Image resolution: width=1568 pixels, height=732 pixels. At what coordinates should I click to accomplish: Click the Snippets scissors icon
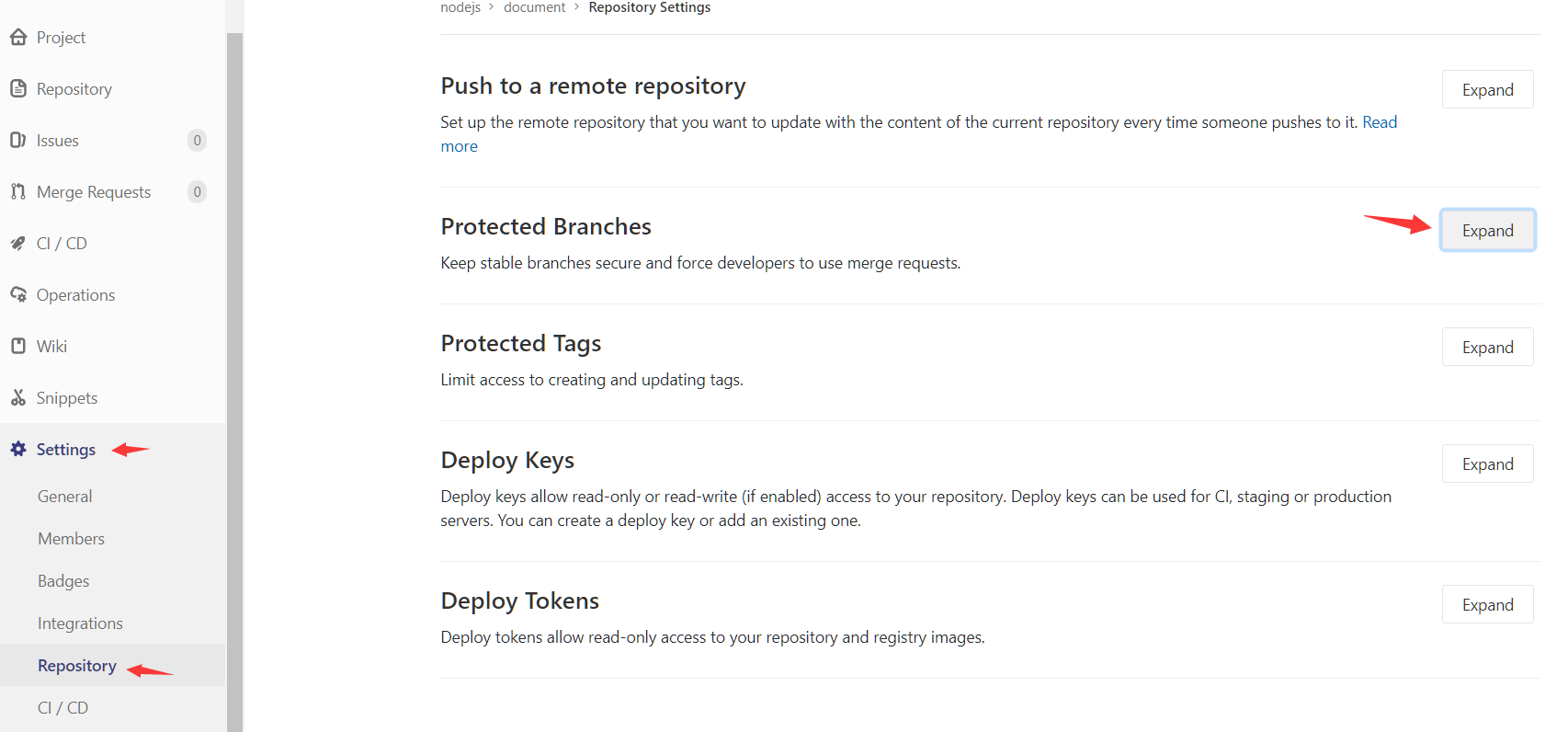[19, 397]
